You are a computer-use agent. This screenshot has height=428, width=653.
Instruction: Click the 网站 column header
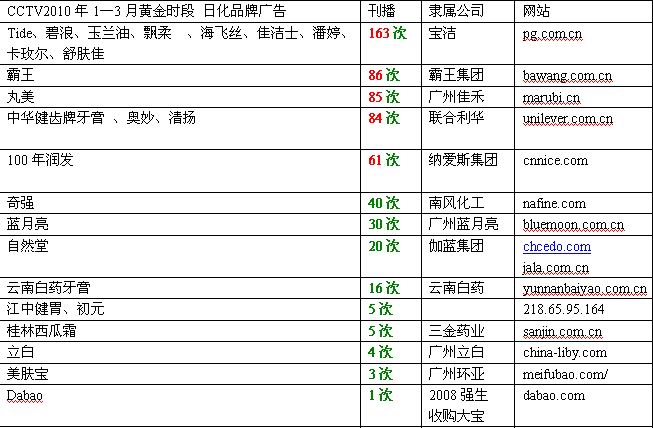(536, 11)
